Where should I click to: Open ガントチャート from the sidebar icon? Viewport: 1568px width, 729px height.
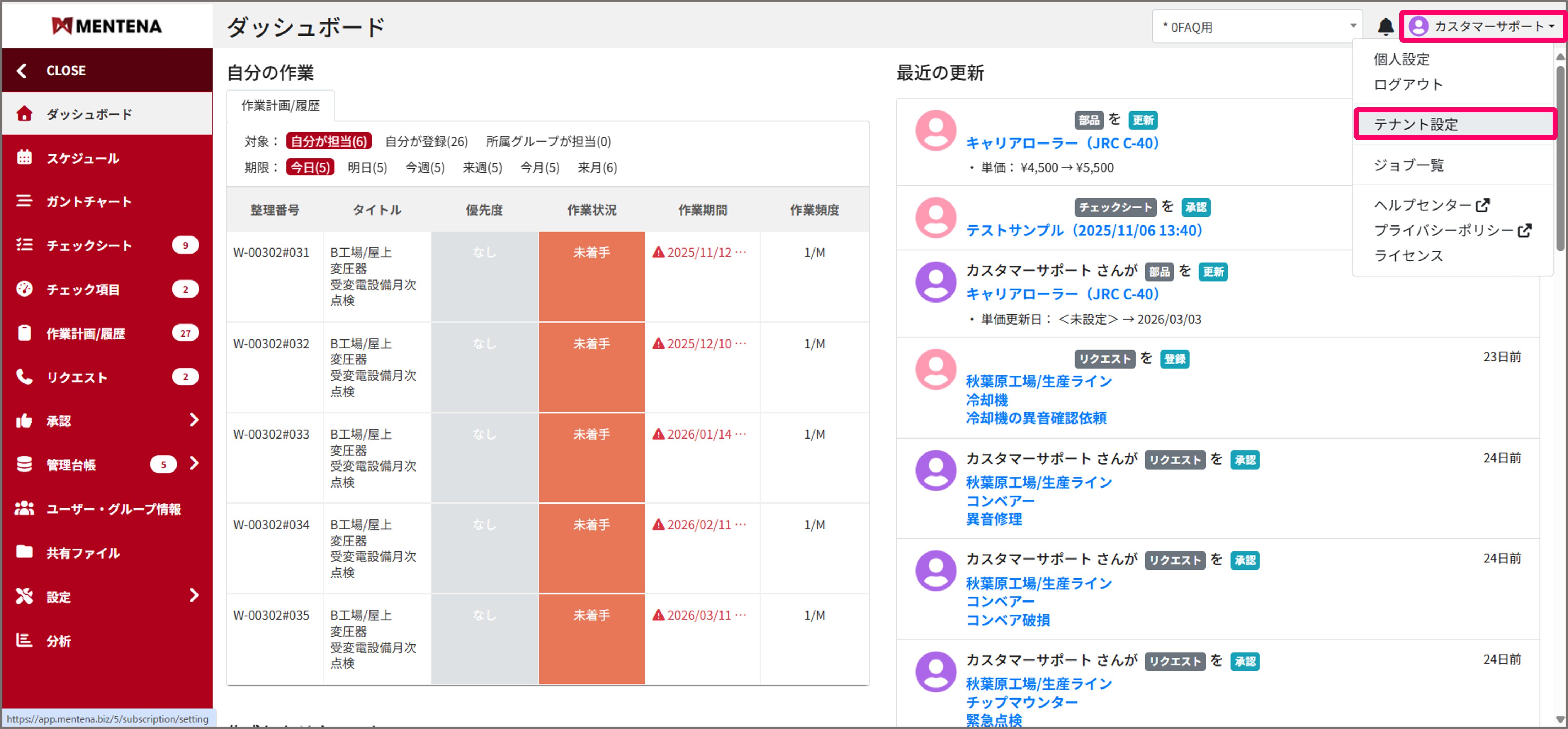coord(25,201)
